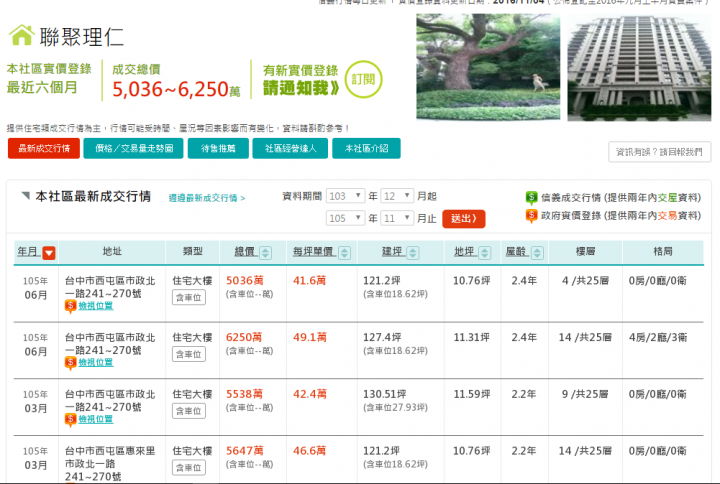This screenshot has width=720, height=484.
Task: Sort by 年月 using red arrow icon
Action: click(x=49, y=253)
